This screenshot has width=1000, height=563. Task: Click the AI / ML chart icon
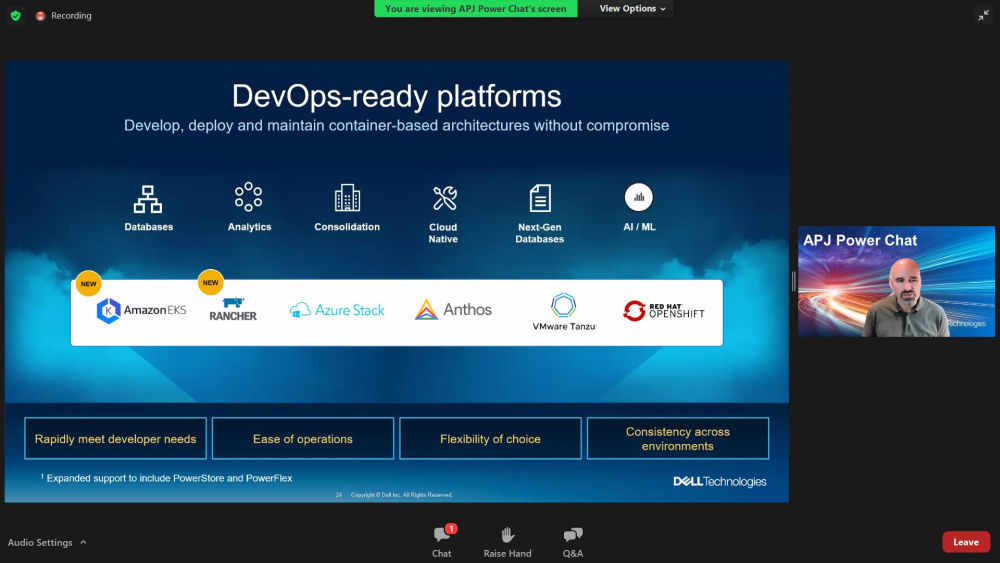pyautogui.click(x=638, y=198)
